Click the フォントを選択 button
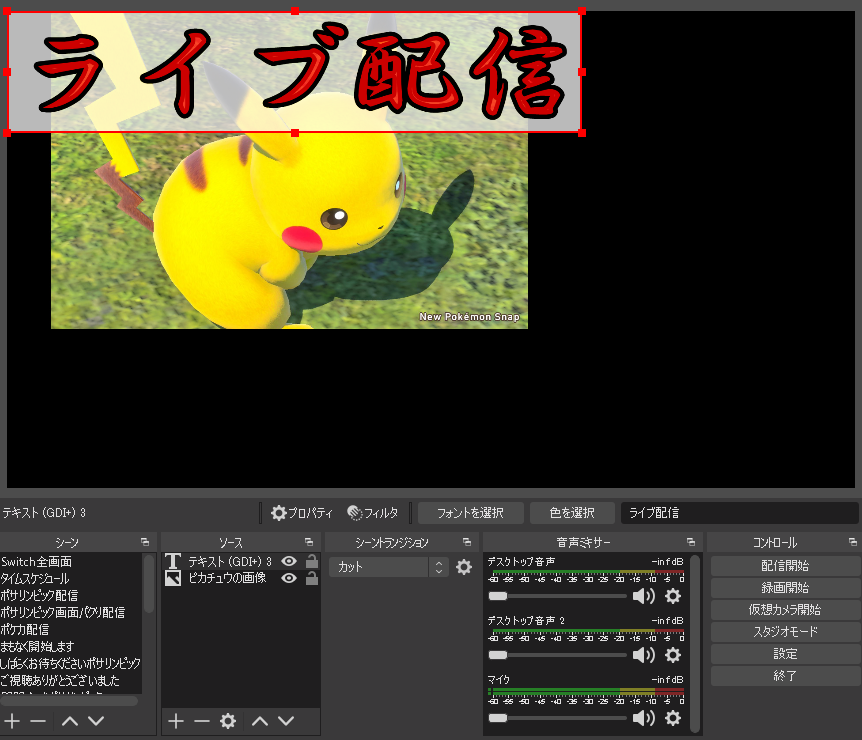 pyautogui.click(x=471, y=513)
